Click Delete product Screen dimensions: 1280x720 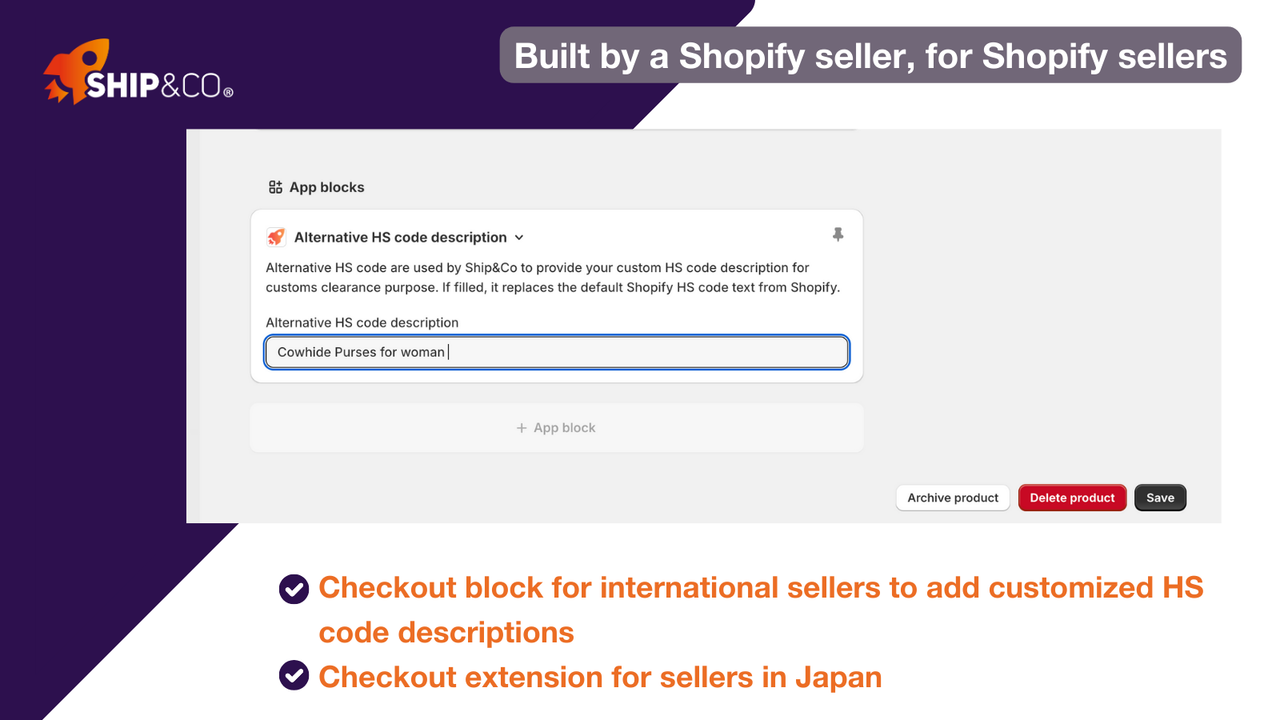[x=1072, y=497]
